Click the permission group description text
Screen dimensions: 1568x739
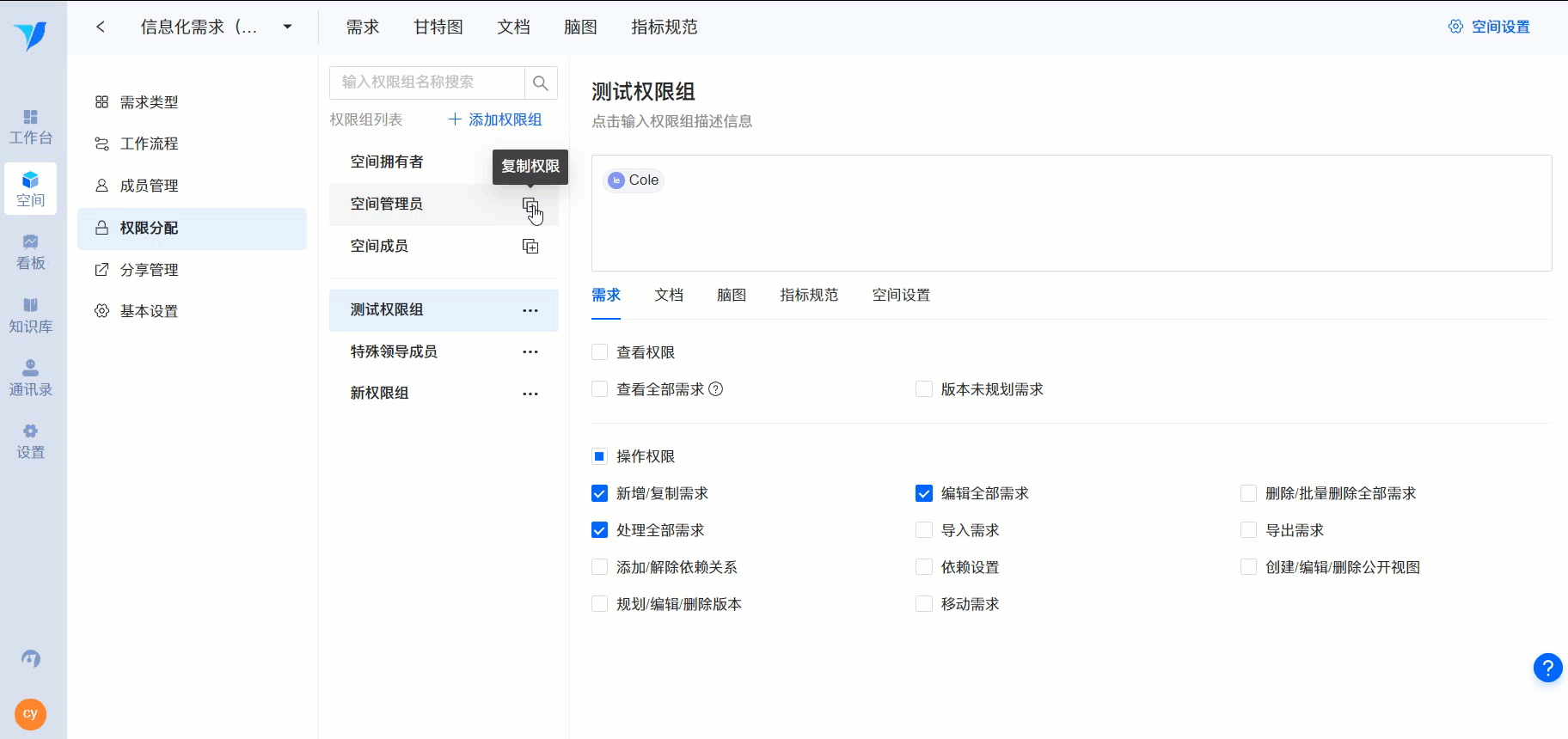click(672, 121)
